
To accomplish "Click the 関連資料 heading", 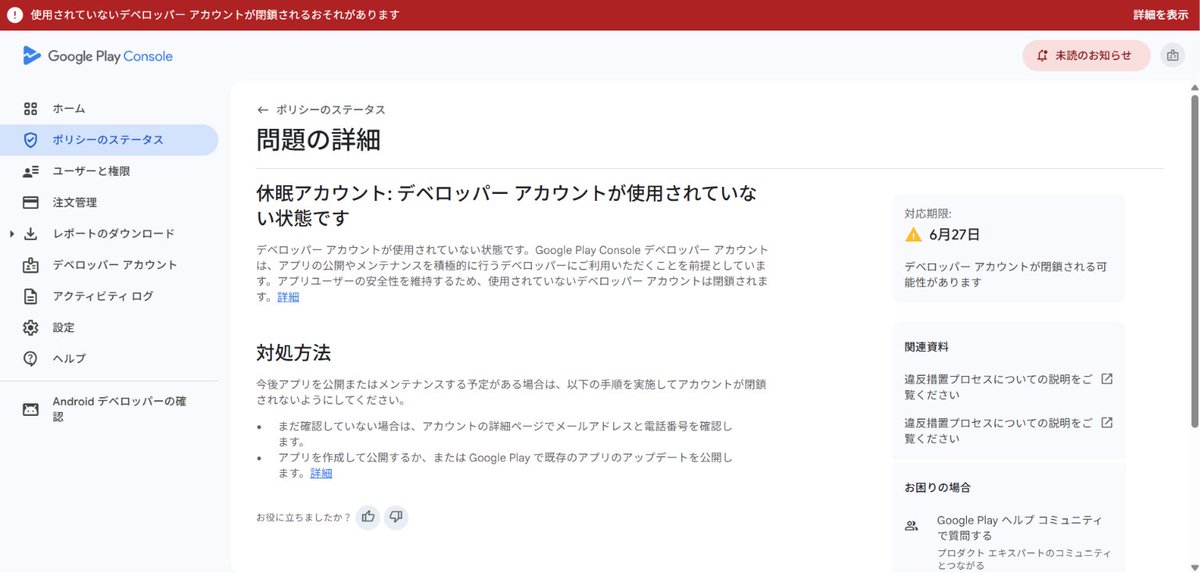I will tap(927, 347).
